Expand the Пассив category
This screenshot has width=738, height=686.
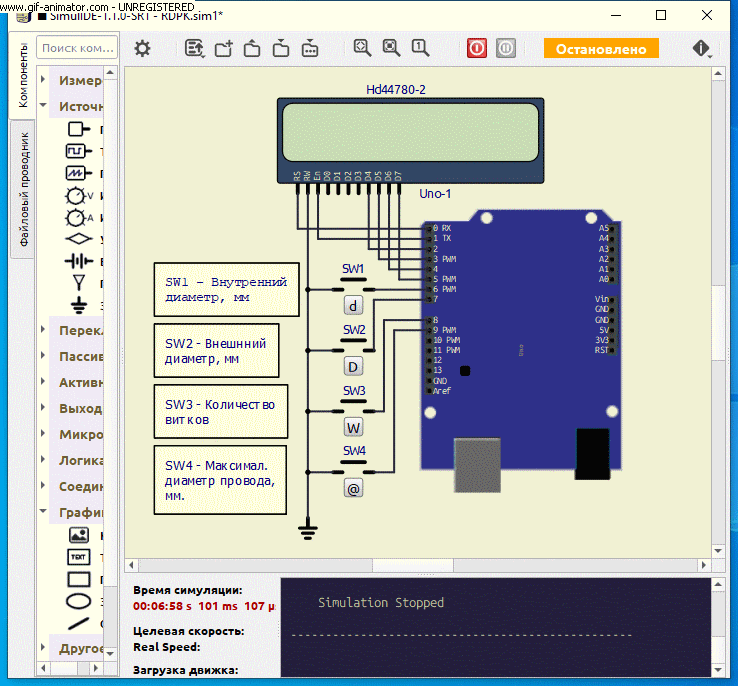(43, 355)
